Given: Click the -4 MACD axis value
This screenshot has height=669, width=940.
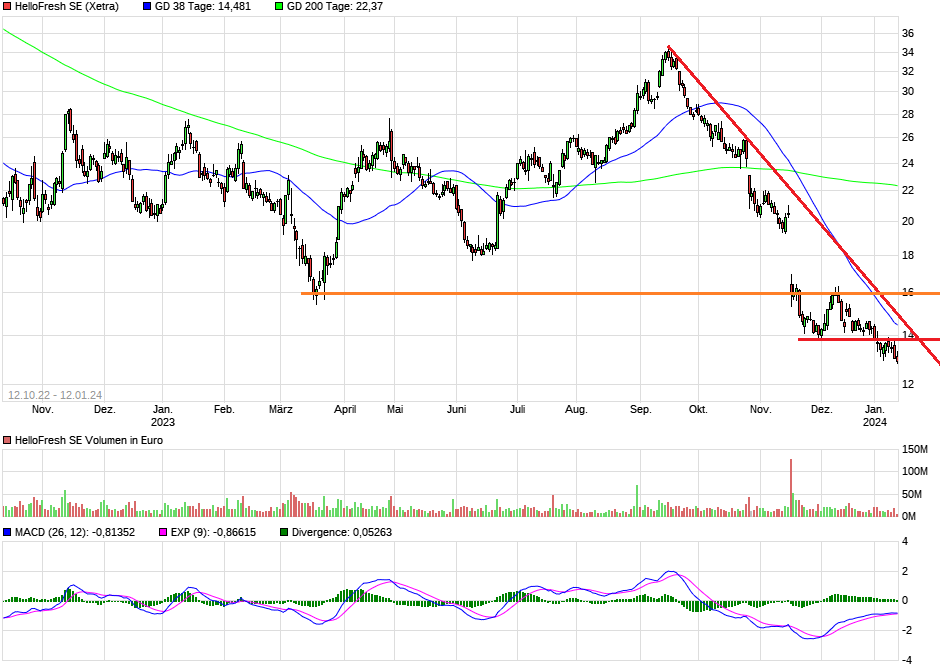Looking at the screenshot, I should click(x=905, y=660).
